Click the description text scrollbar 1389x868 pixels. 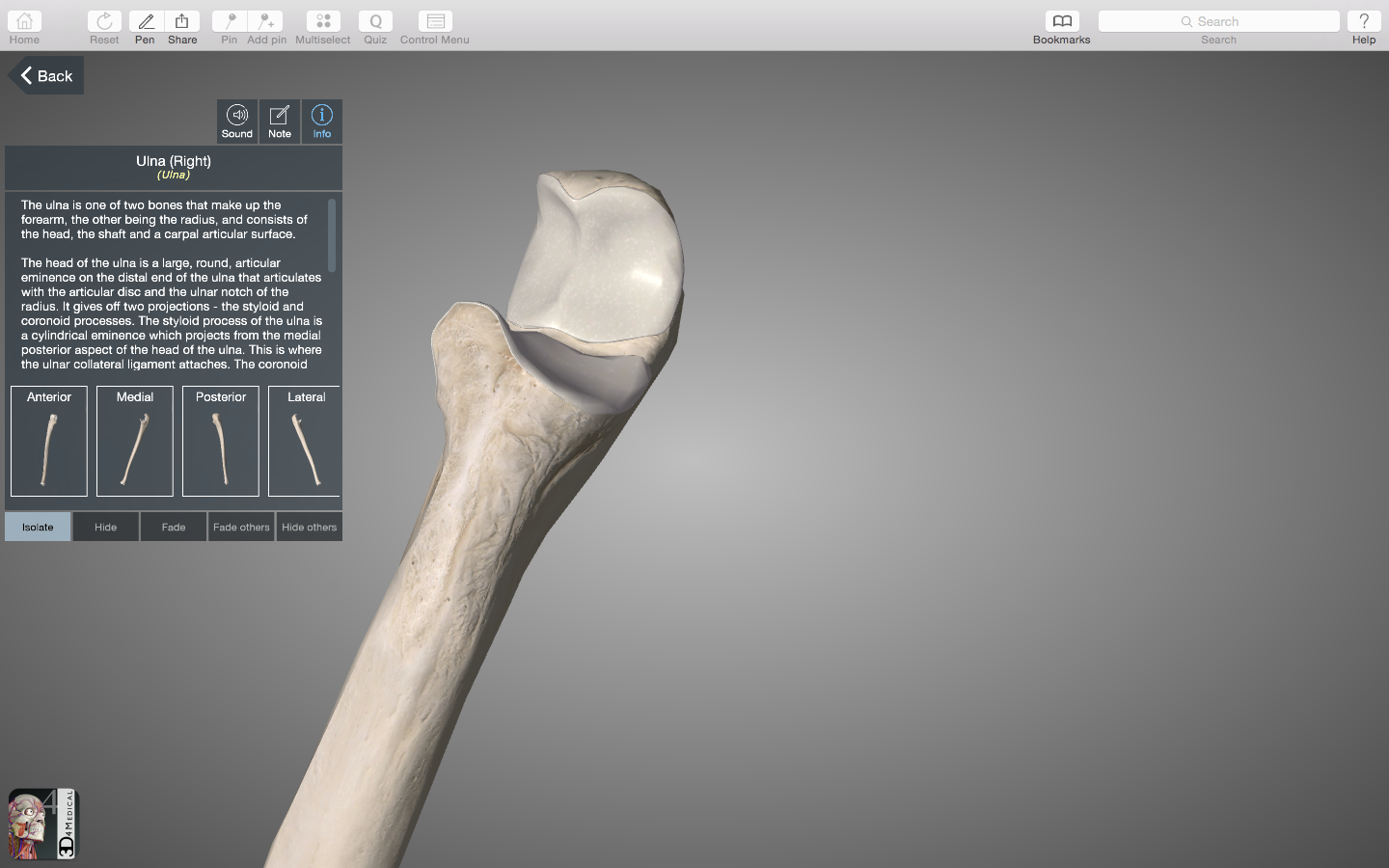332,236
